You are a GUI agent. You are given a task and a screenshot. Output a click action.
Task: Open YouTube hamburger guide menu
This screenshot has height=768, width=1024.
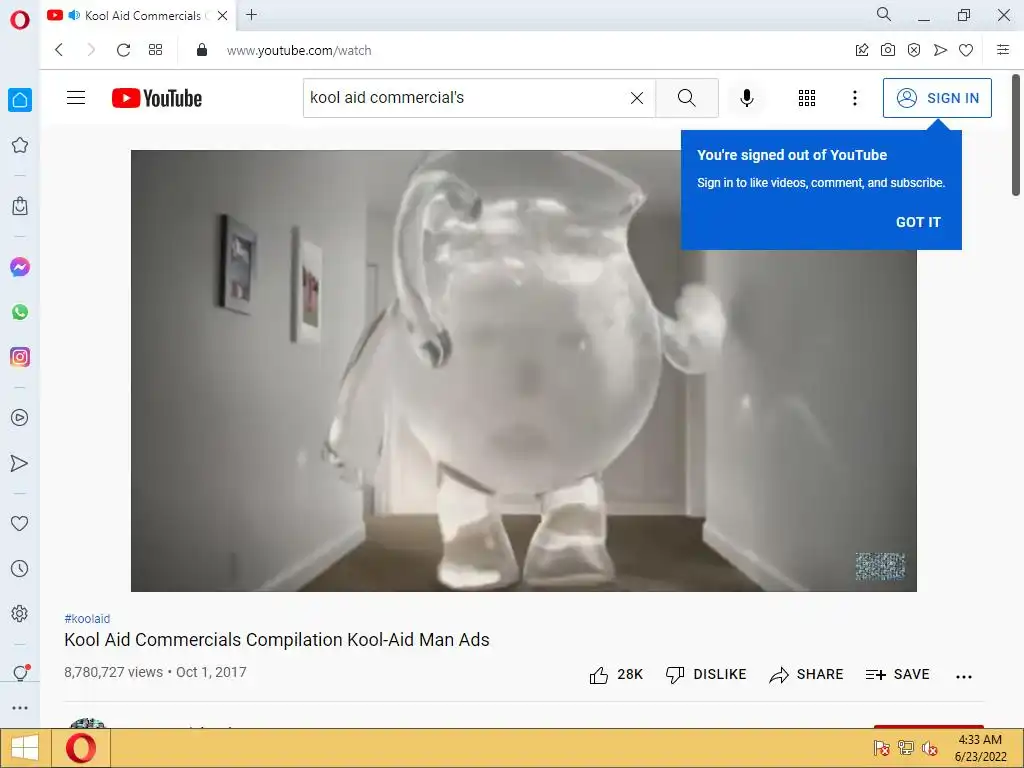click(76, 98)
